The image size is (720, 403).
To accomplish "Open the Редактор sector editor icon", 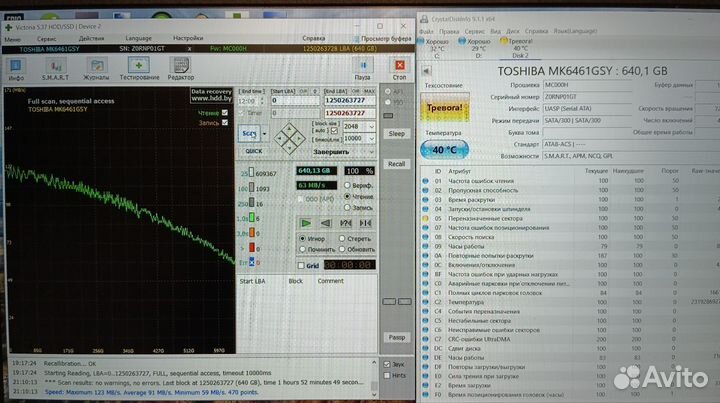I will tap(180, 65).
